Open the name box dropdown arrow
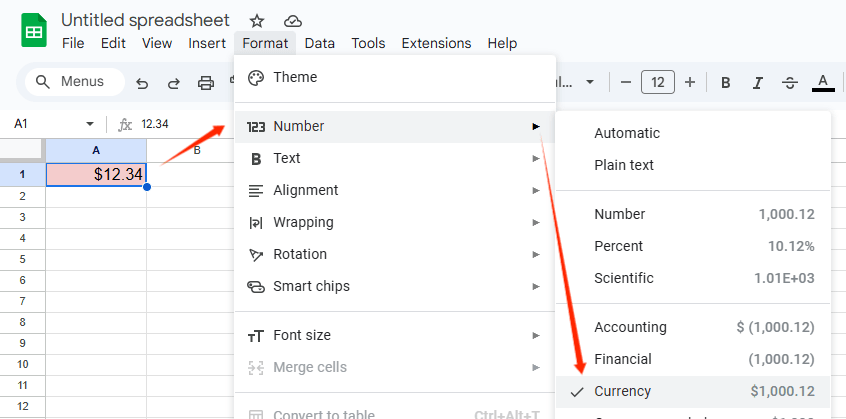The height and width of the screenshot is (419, 846). [90, 124]
